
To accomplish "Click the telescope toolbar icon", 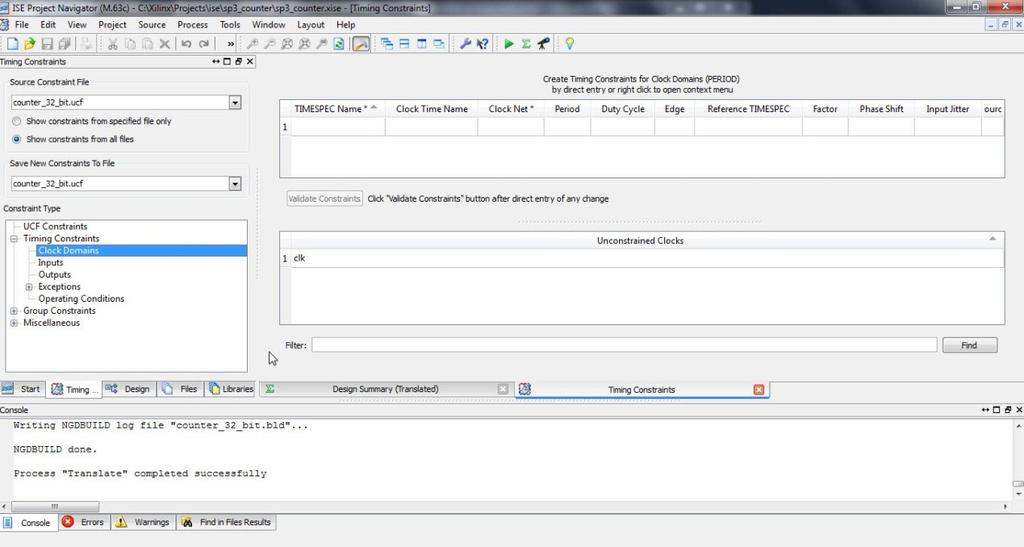I will click(543, 44).
